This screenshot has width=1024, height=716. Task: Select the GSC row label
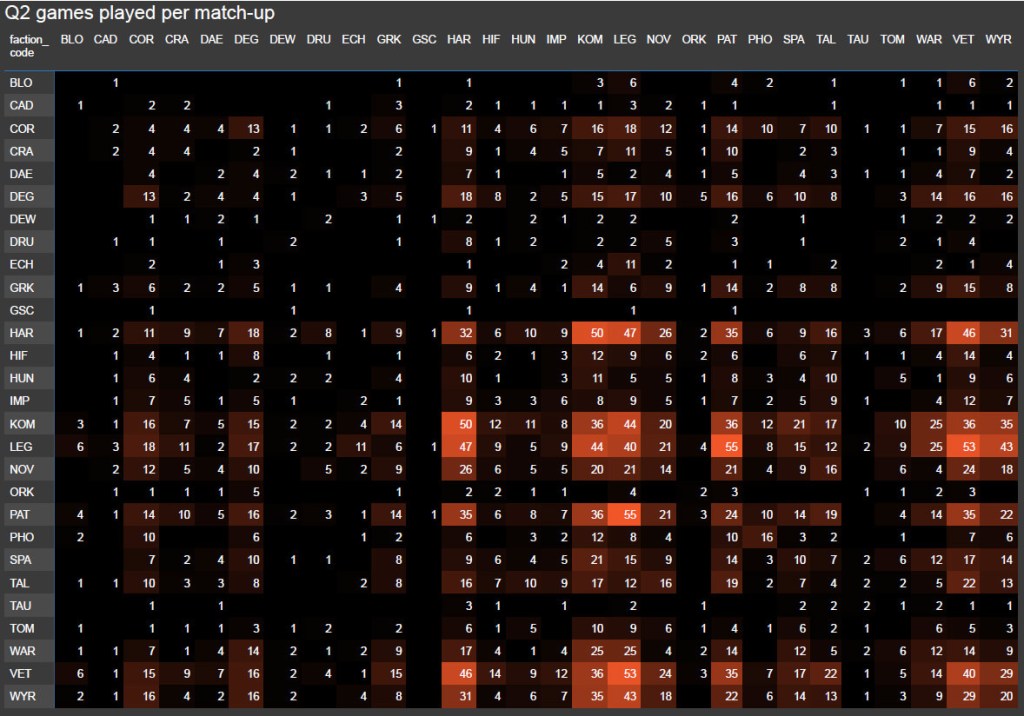click(x=21, y=310)
